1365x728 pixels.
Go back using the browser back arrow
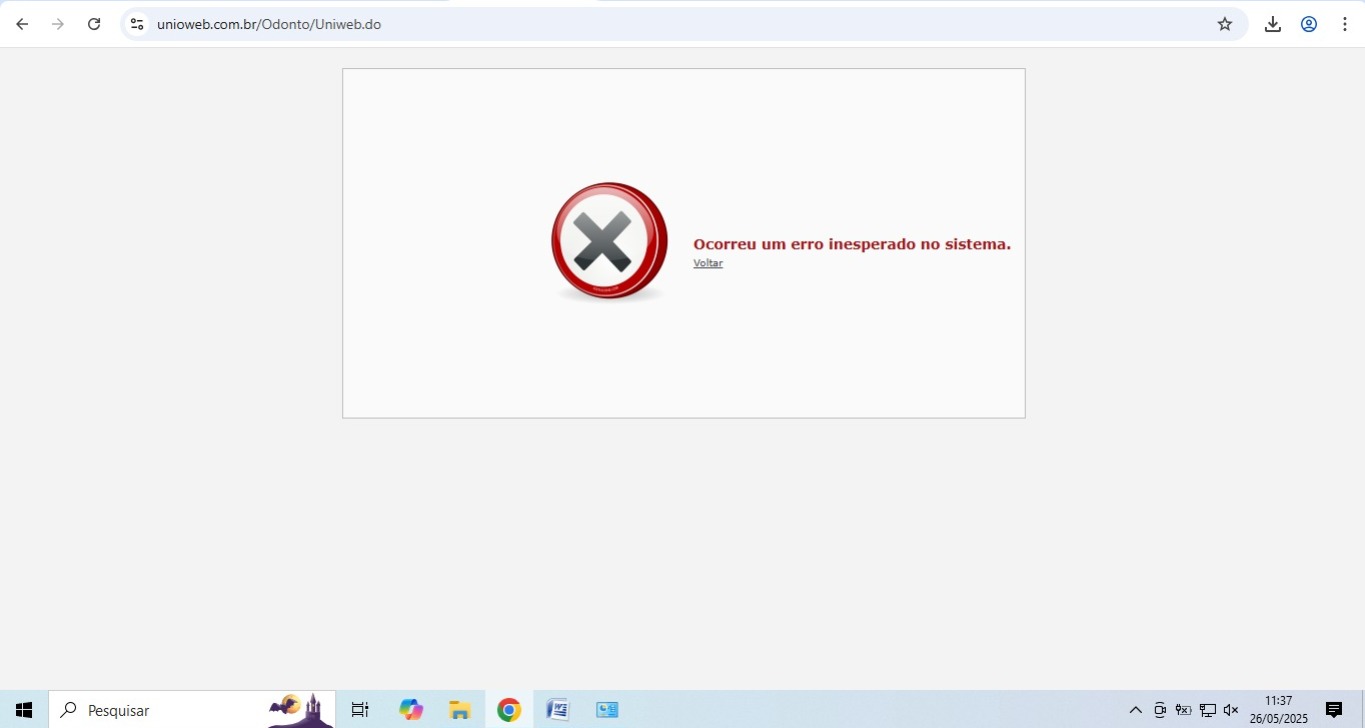22,24
